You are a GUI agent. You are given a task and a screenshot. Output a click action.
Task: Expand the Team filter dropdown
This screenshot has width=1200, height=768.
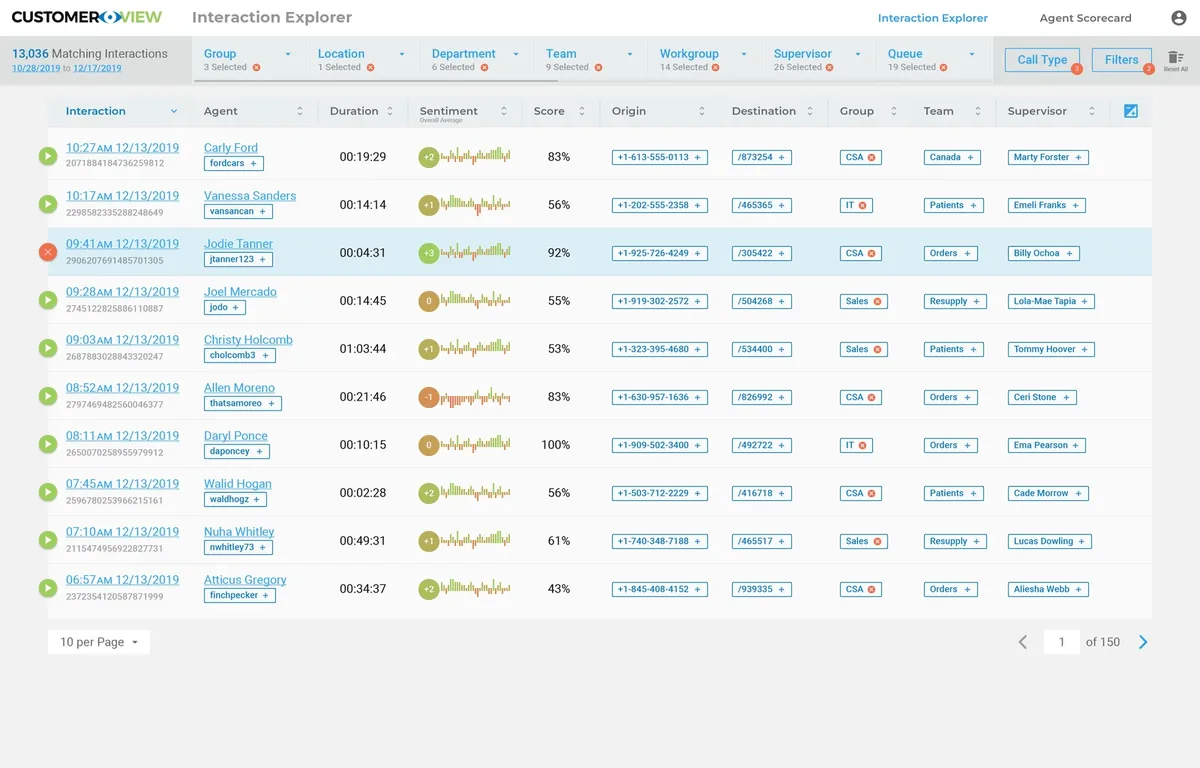click(630, 54)
